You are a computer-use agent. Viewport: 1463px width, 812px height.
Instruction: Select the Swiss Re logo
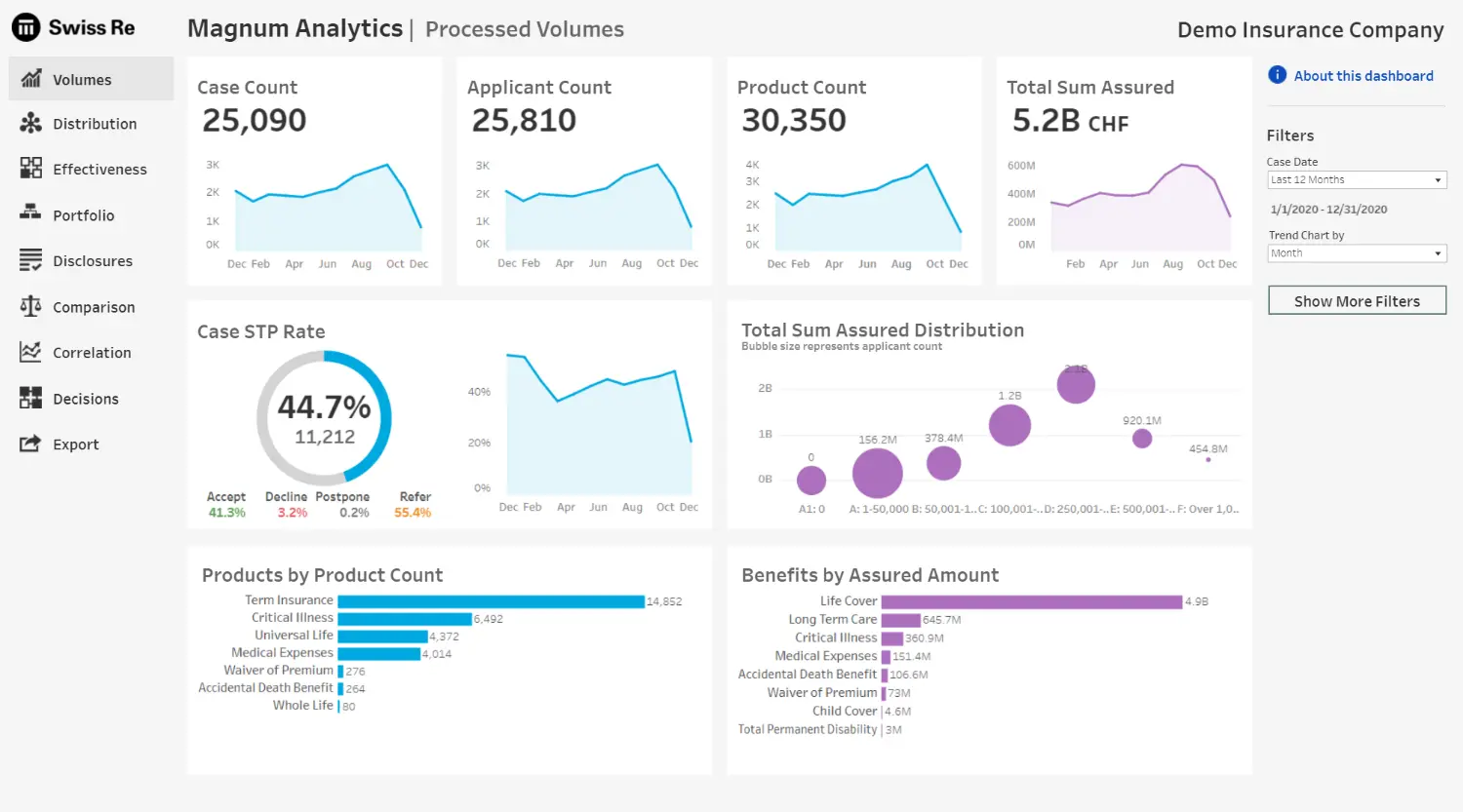click(73, 27)
